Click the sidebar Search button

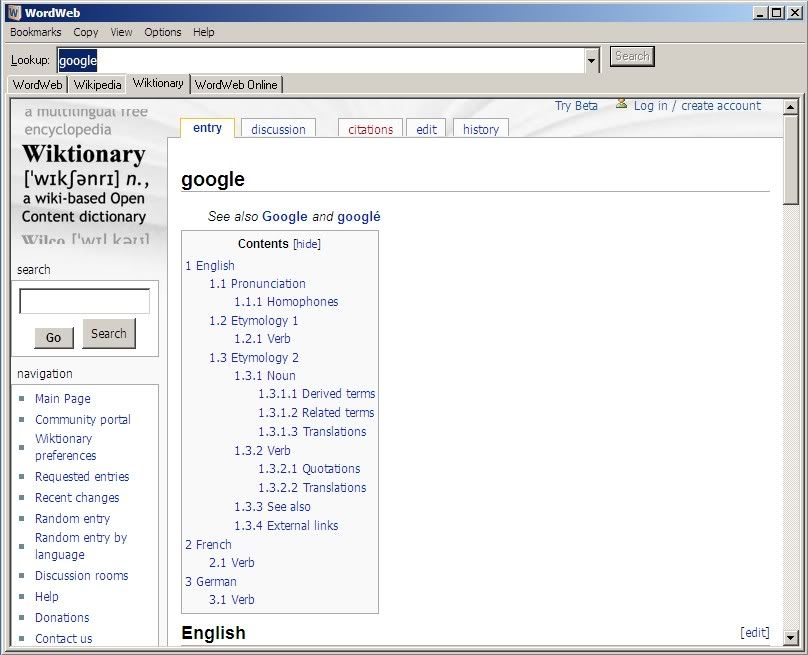[109, 333]
